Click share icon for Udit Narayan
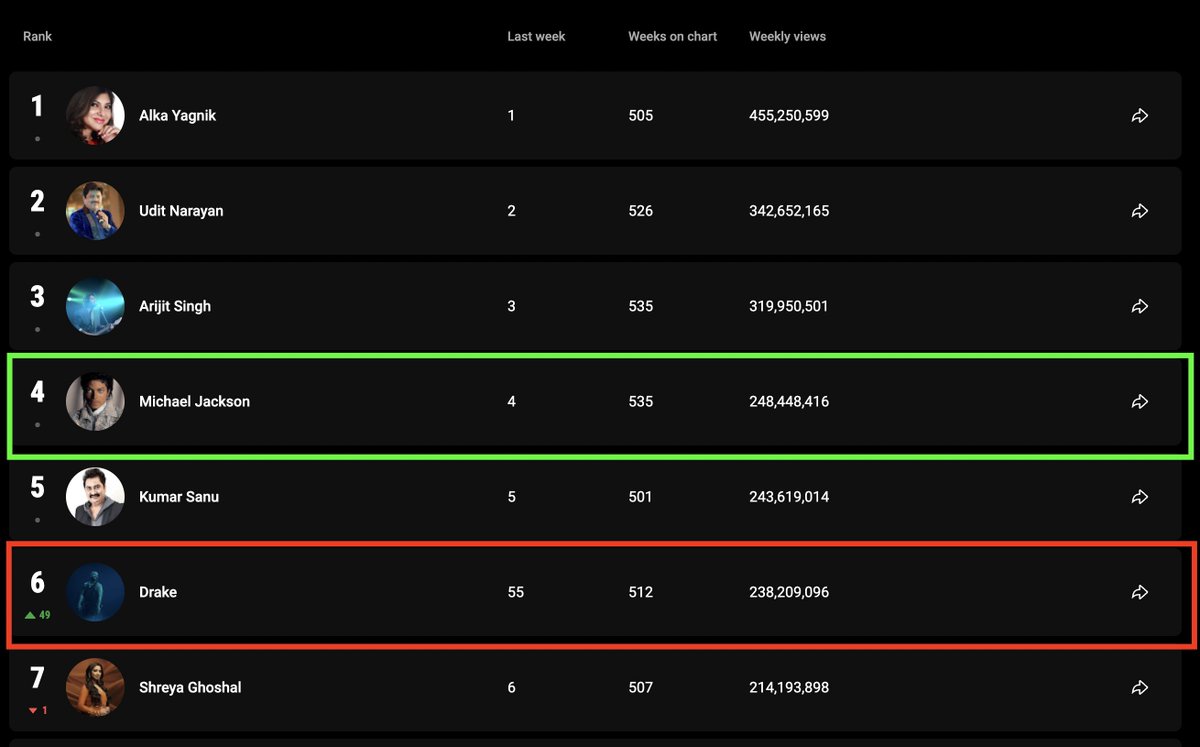The image size is (1200, 747). click(x=1139, y=211)
